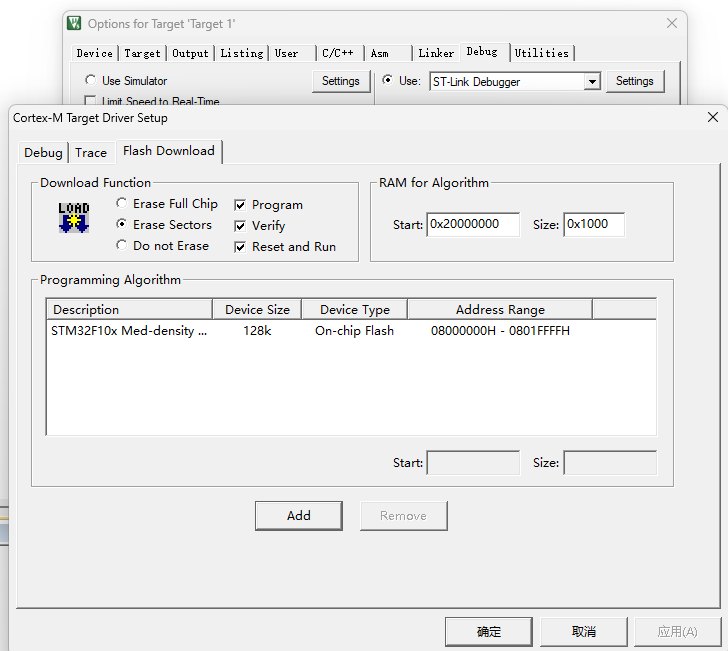Click the On-chip Flash cell
This screenshot has height=651, width=728.
pos(354,331)
